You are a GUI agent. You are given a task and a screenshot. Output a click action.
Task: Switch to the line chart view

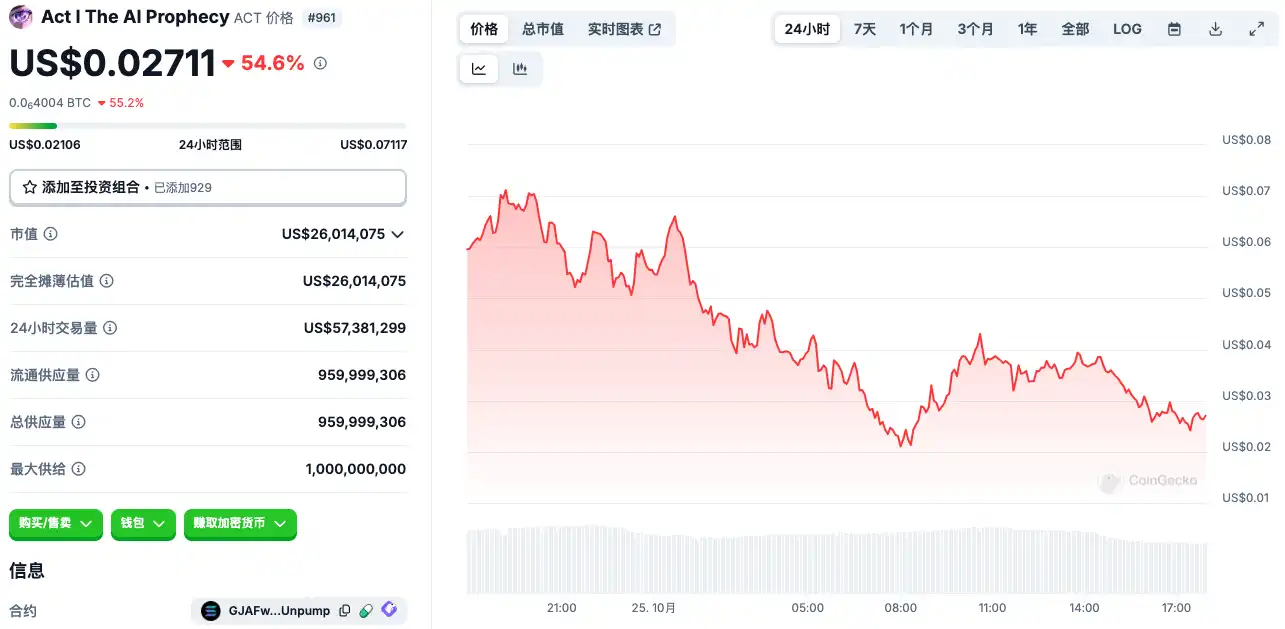[x=479, y=69]
